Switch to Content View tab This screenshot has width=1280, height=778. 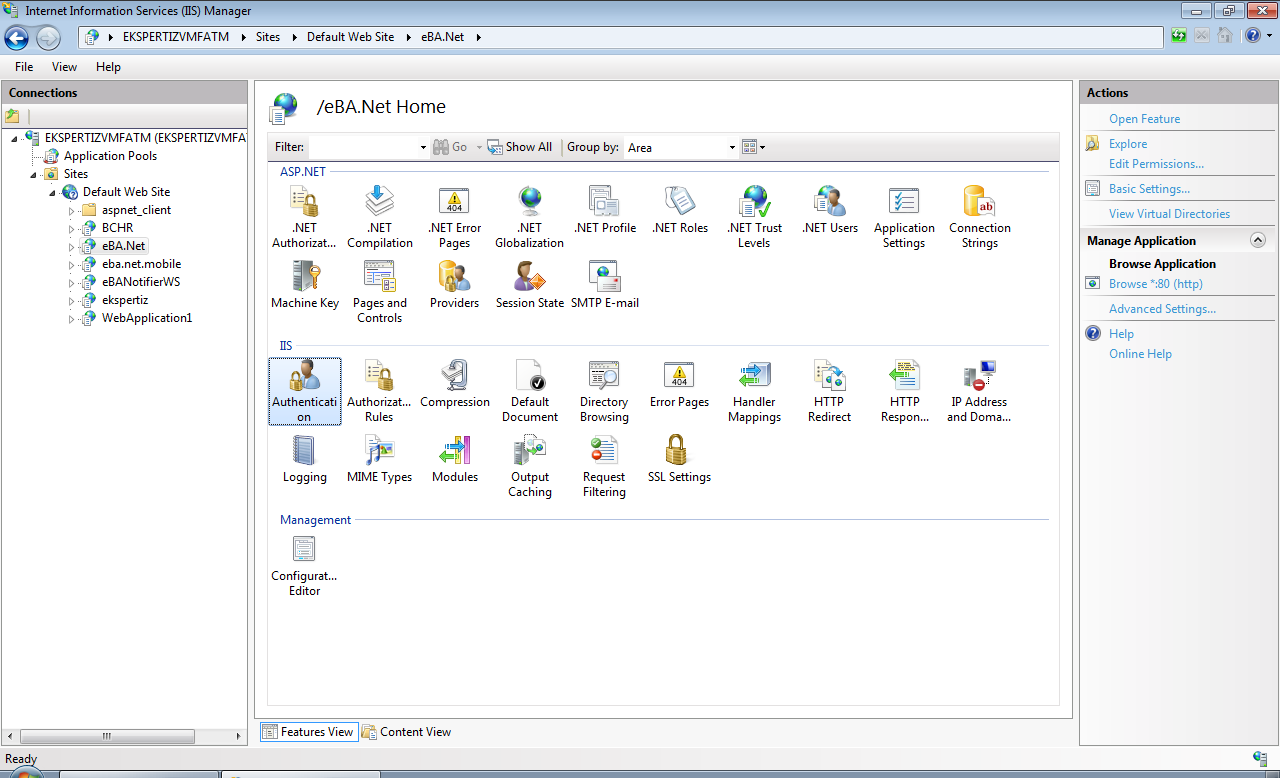[407, 732]
